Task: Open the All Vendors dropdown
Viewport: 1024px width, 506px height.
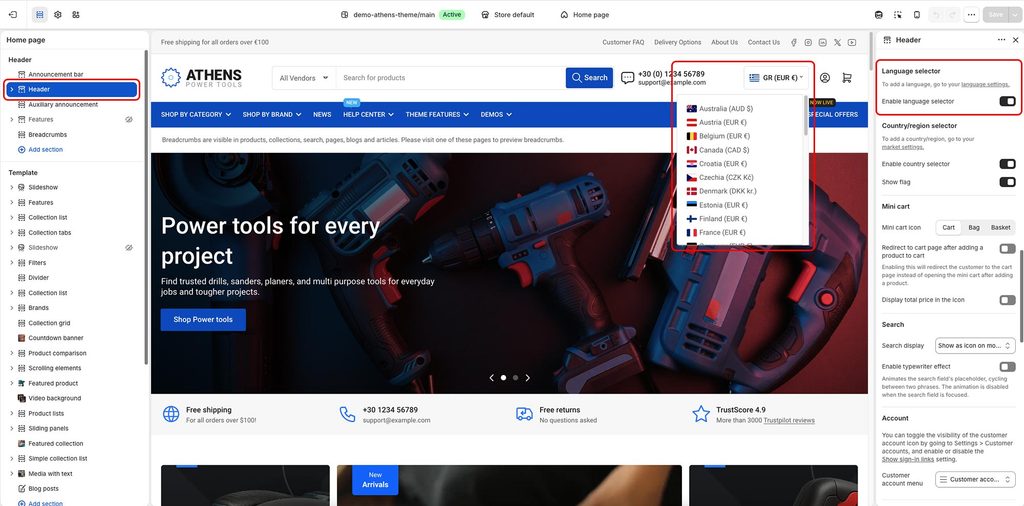Action: click(x=304, y=78)
